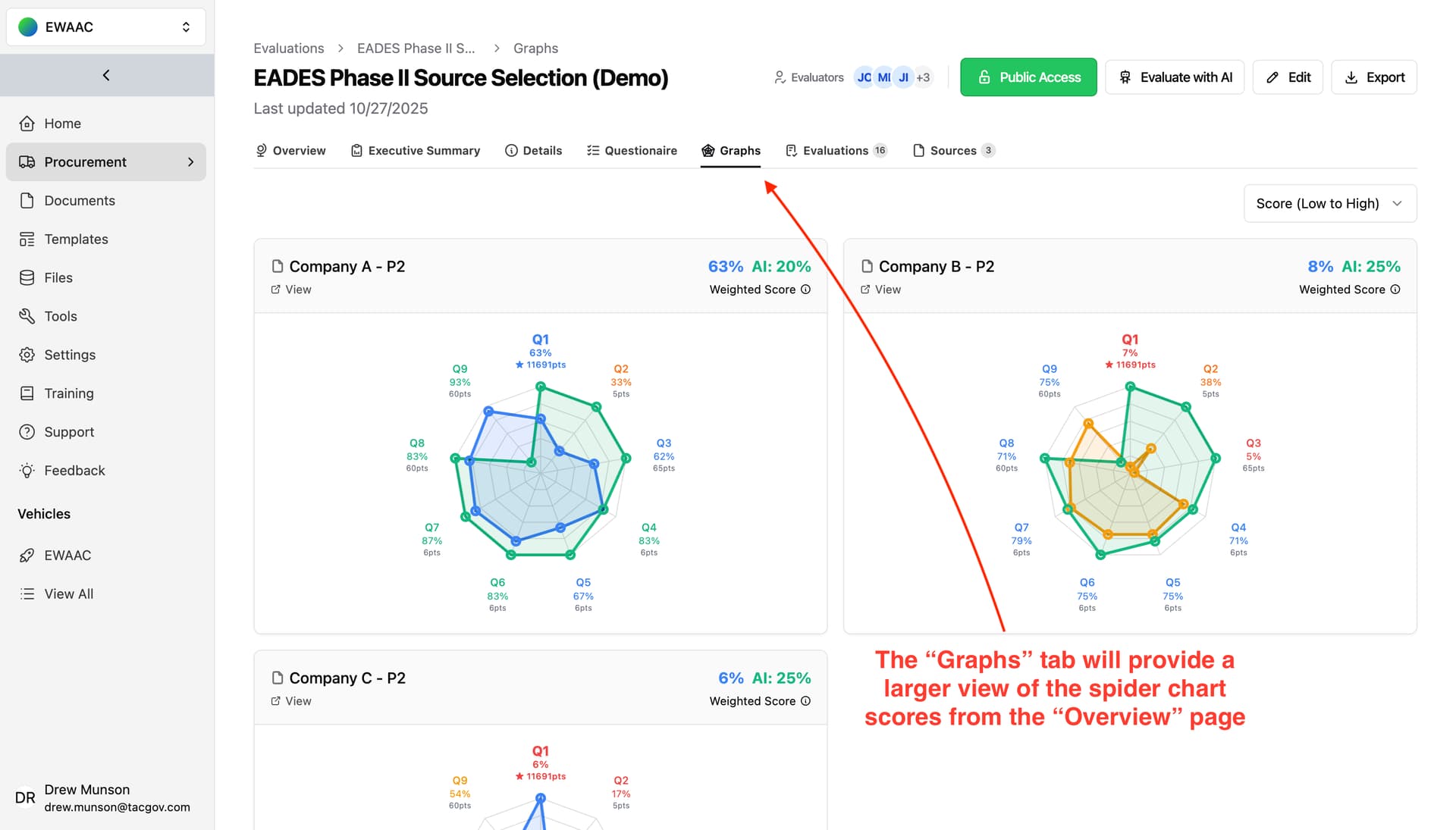
Task: Open the EWAAC workspace switcher dropdown
Action: click(x=106, y=27)
